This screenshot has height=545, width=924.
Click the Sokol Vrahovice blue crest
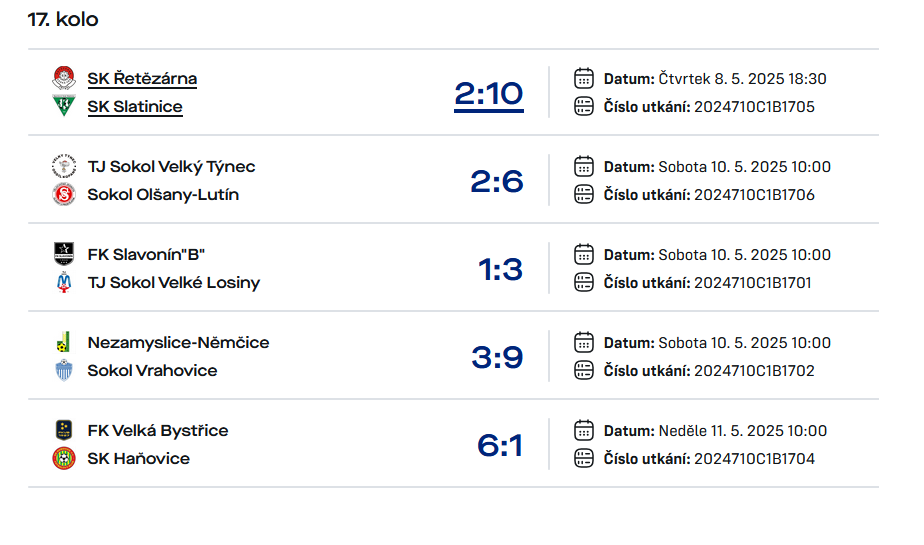point(64,370)
